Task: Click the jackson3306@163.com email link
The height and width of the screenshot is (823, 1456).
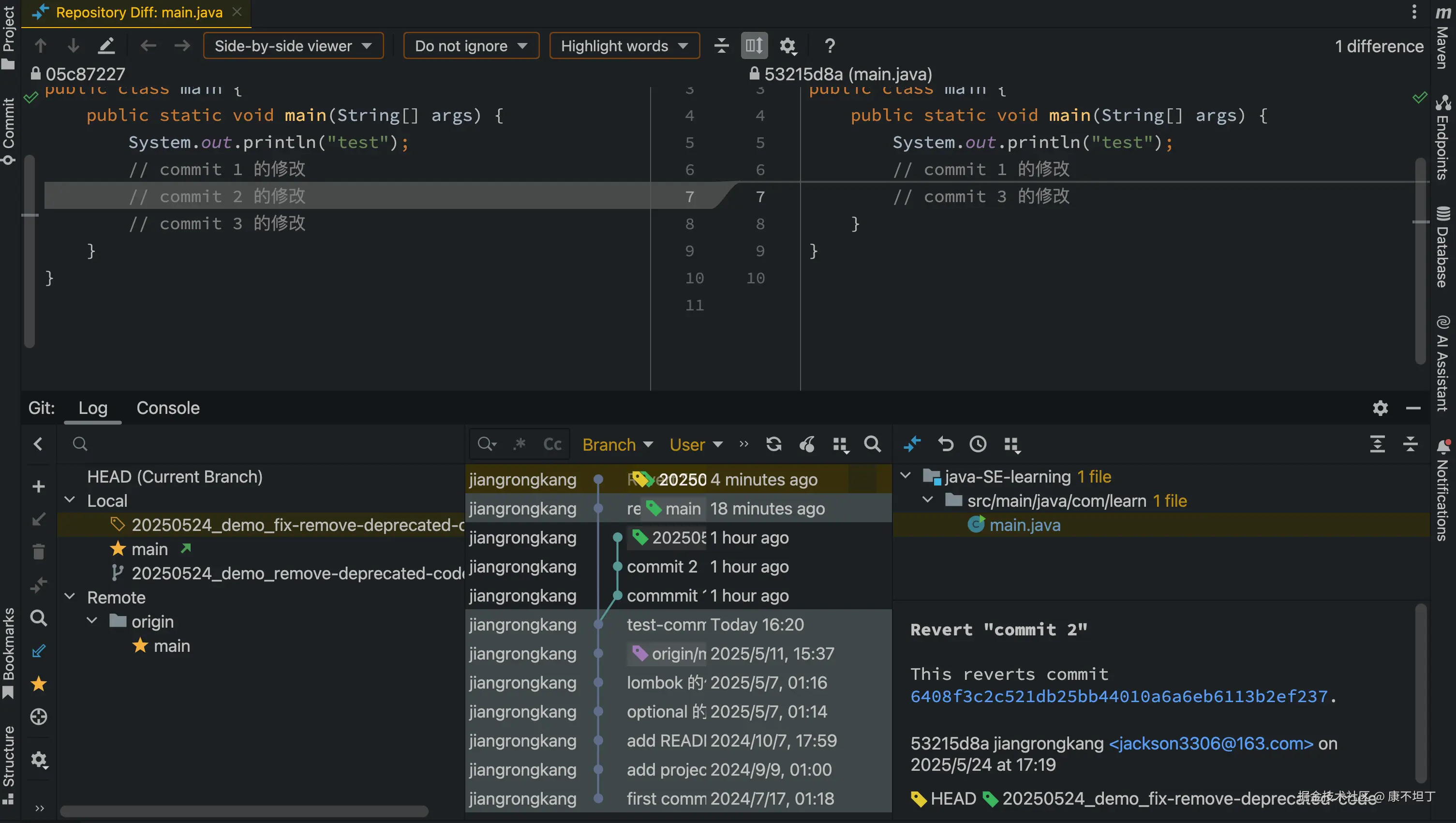Action: pyautogui.click(x=1211, y=743)
